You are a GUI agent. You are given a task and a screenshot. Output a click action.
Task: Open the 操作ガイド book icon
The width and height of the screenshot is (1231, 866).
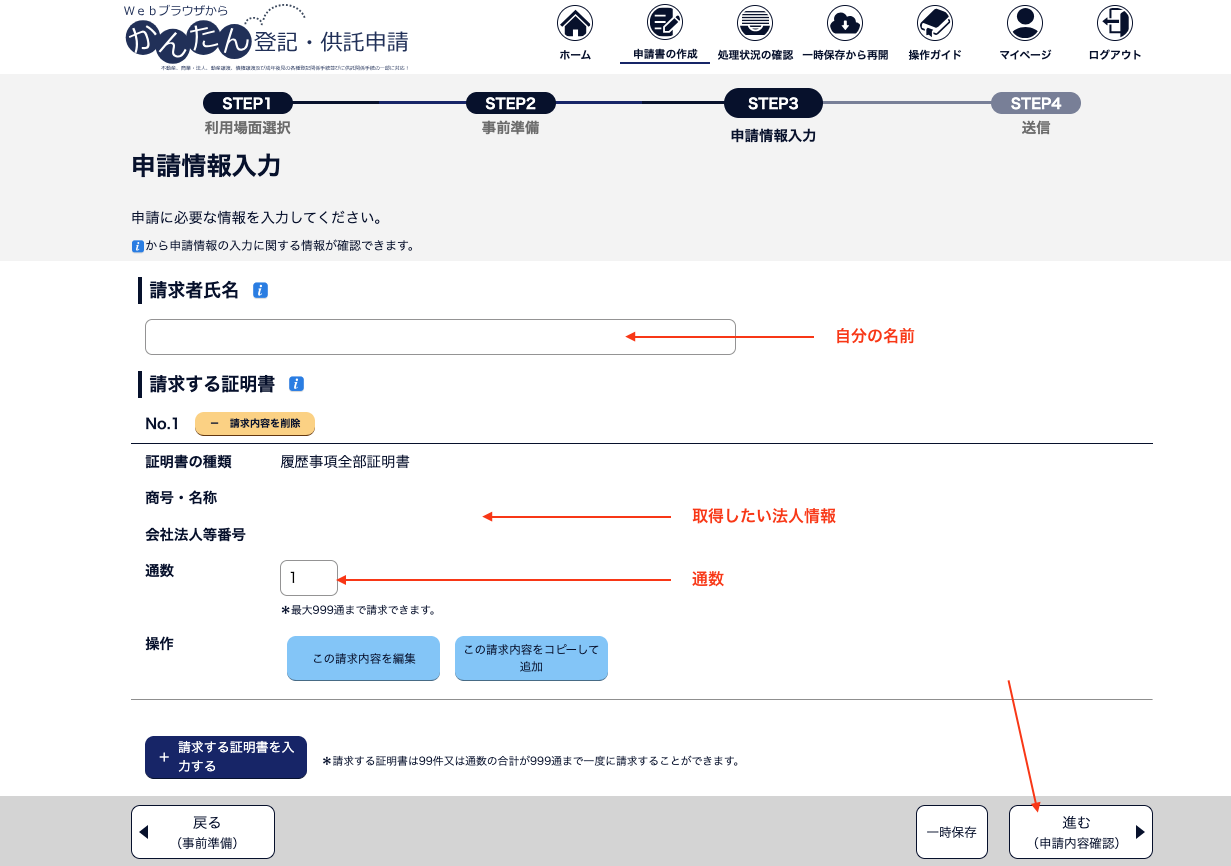point(935,23)
